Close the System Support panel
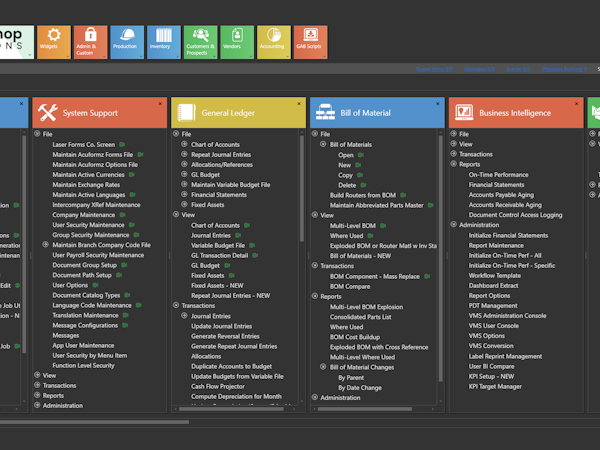 point(160,104)
